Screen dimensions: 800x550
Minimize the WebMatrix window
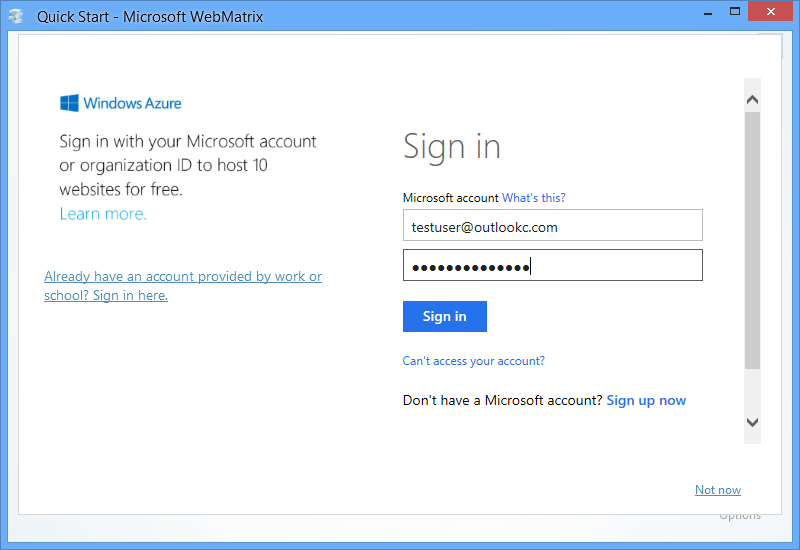click(708, 13)
